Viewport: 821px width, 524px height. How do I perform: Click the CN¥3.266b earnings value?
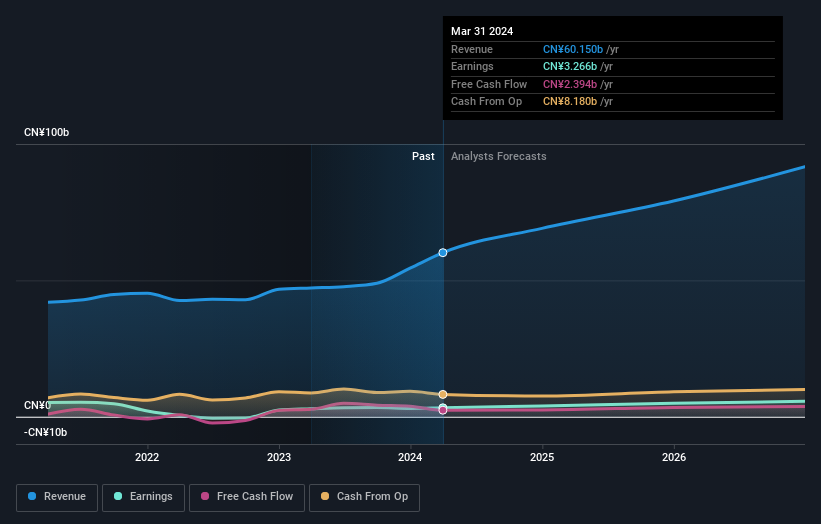point(570,66)
